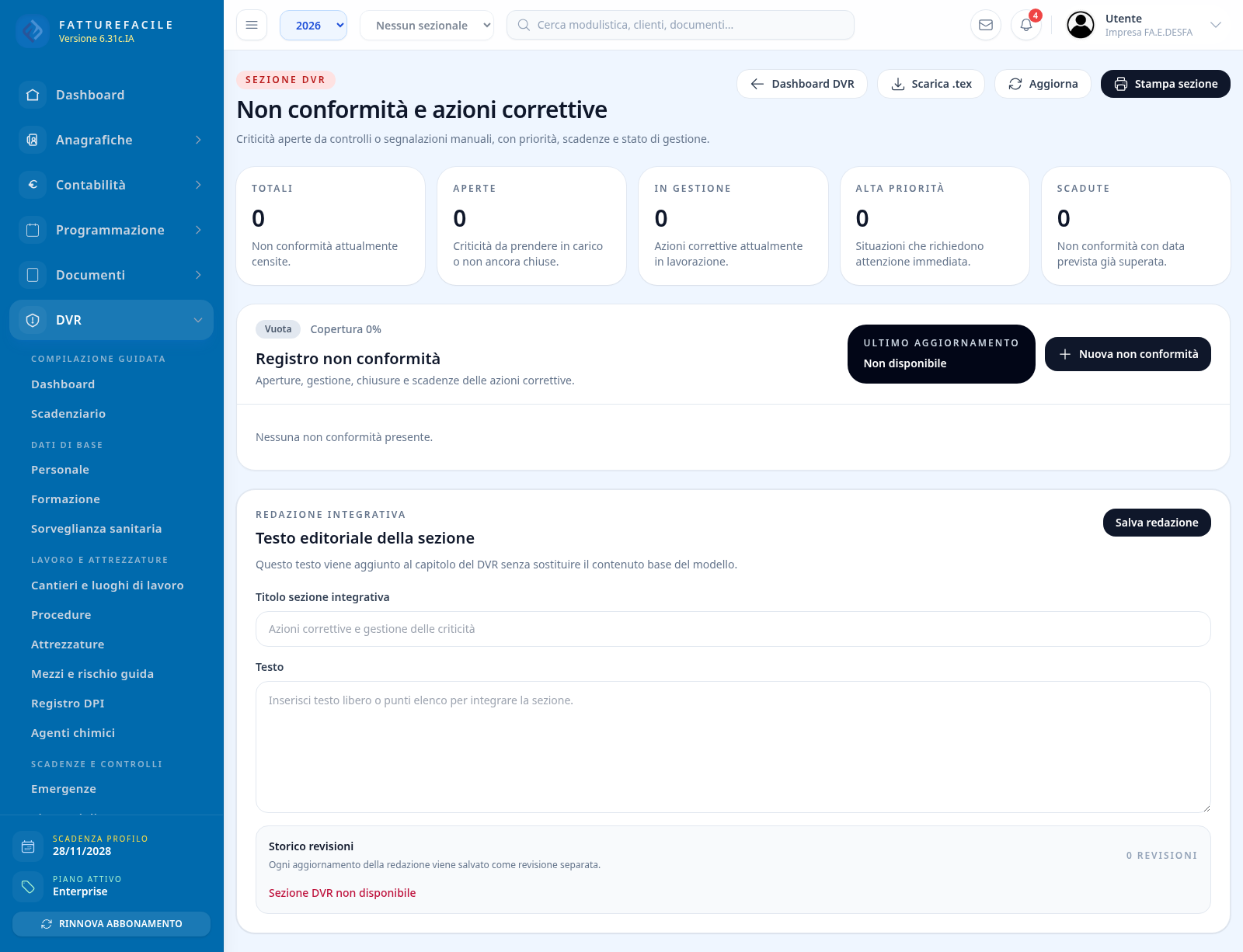1243x952 pixels.
Task: Click the Scadenza profilo calendar icon
Action: pyautogui.click(x=28, y=846)
